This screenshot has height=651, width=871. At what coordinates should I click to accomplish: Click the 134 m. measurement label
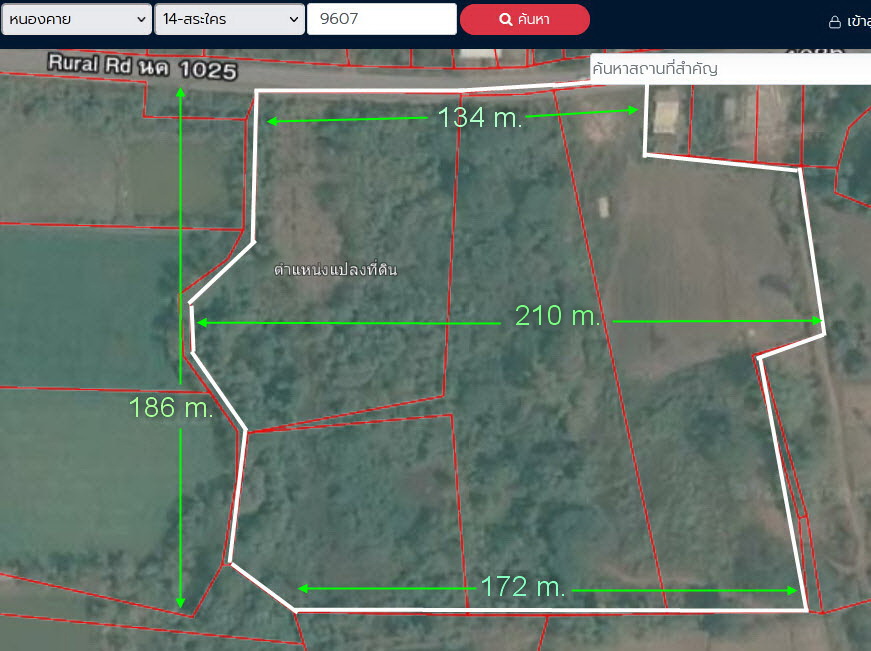(480, 118)
